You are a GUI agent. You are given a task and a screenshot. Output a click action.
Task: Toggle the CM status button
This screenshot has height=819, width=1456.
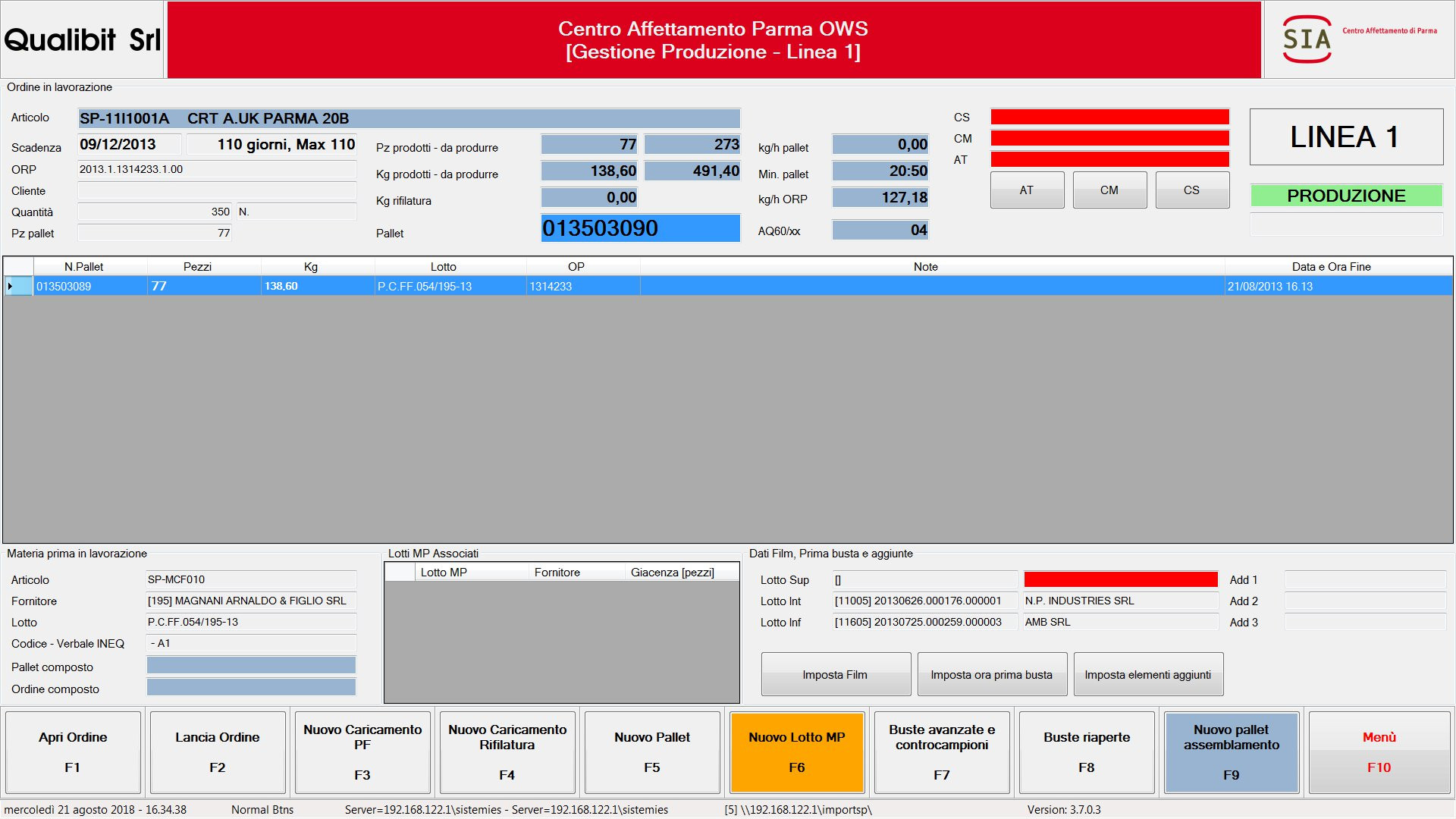pos(1109,190)
